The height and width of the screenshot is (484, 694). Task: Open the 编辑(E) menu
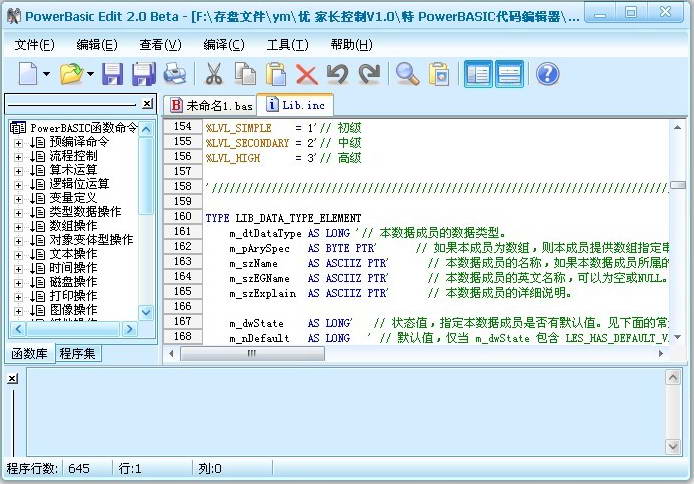point(97,45)
